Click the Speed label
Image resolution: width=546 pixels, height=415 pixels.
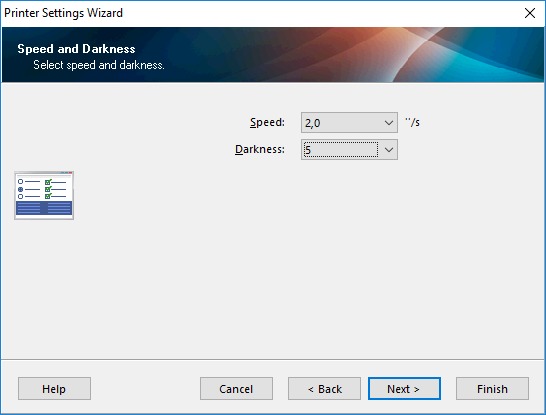(x=267, y=123)
